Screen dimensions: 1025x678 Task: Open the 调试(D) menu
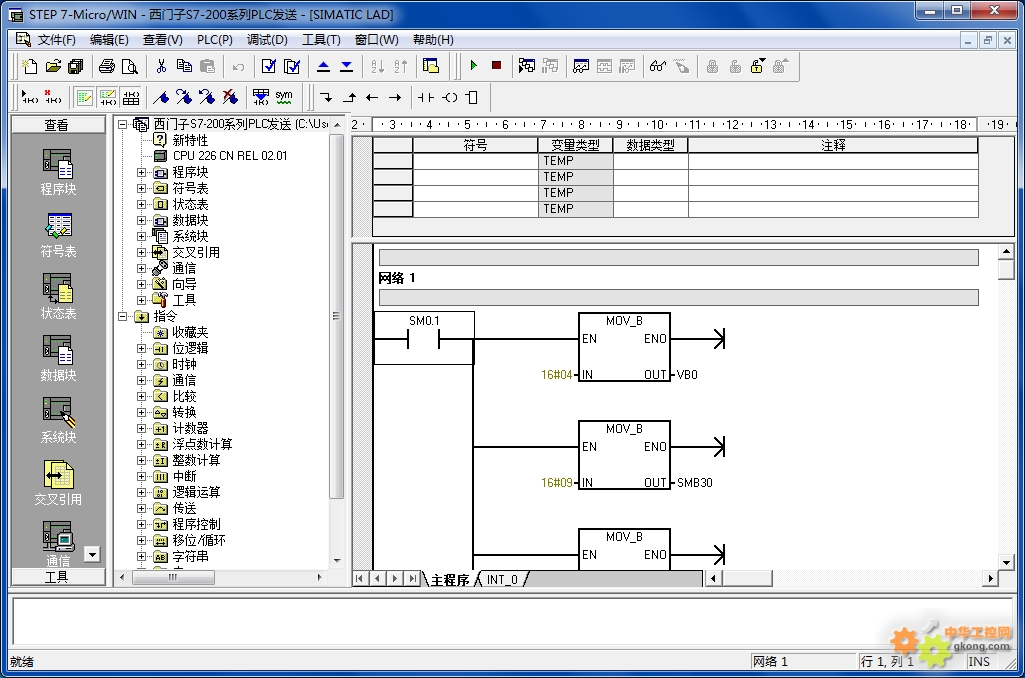pos(267,40)
